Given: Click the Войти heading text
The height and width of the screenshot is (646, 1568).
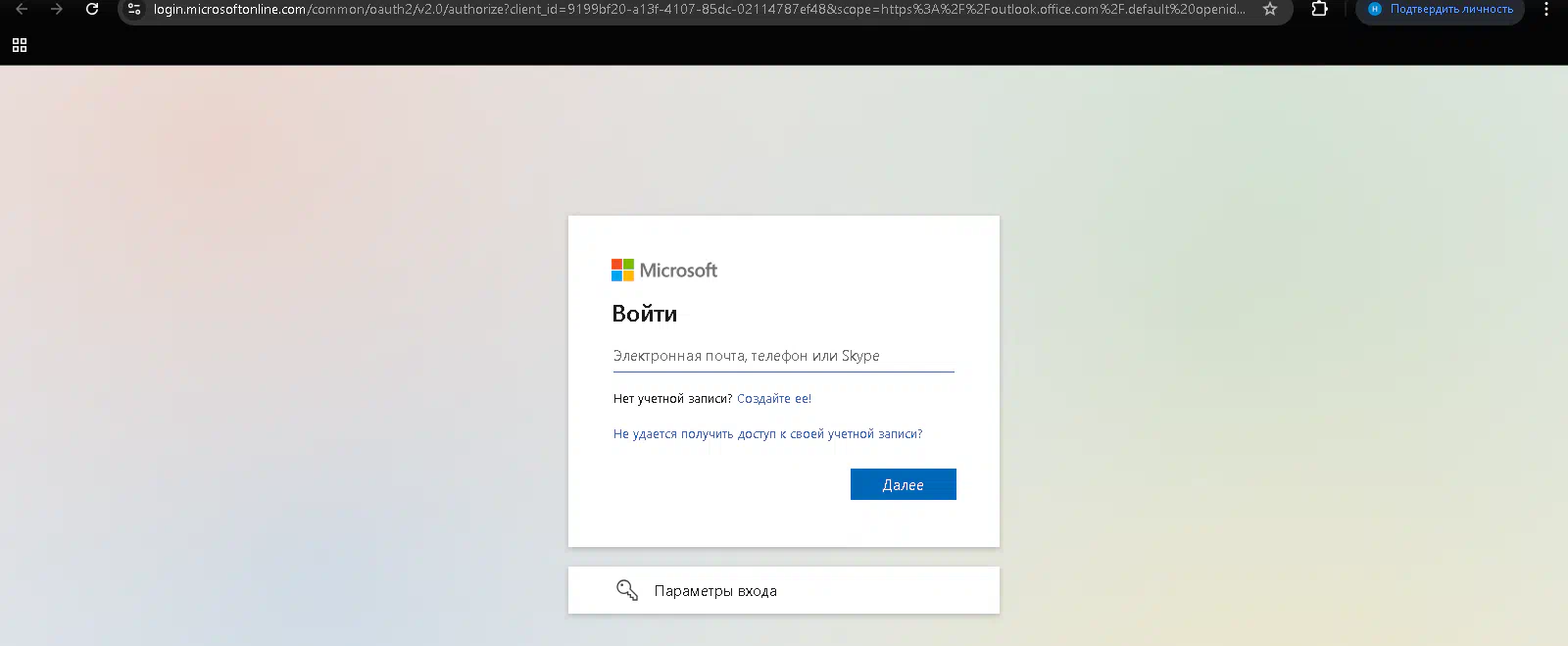Looking at the screenshot, I should tap(645, 314).
